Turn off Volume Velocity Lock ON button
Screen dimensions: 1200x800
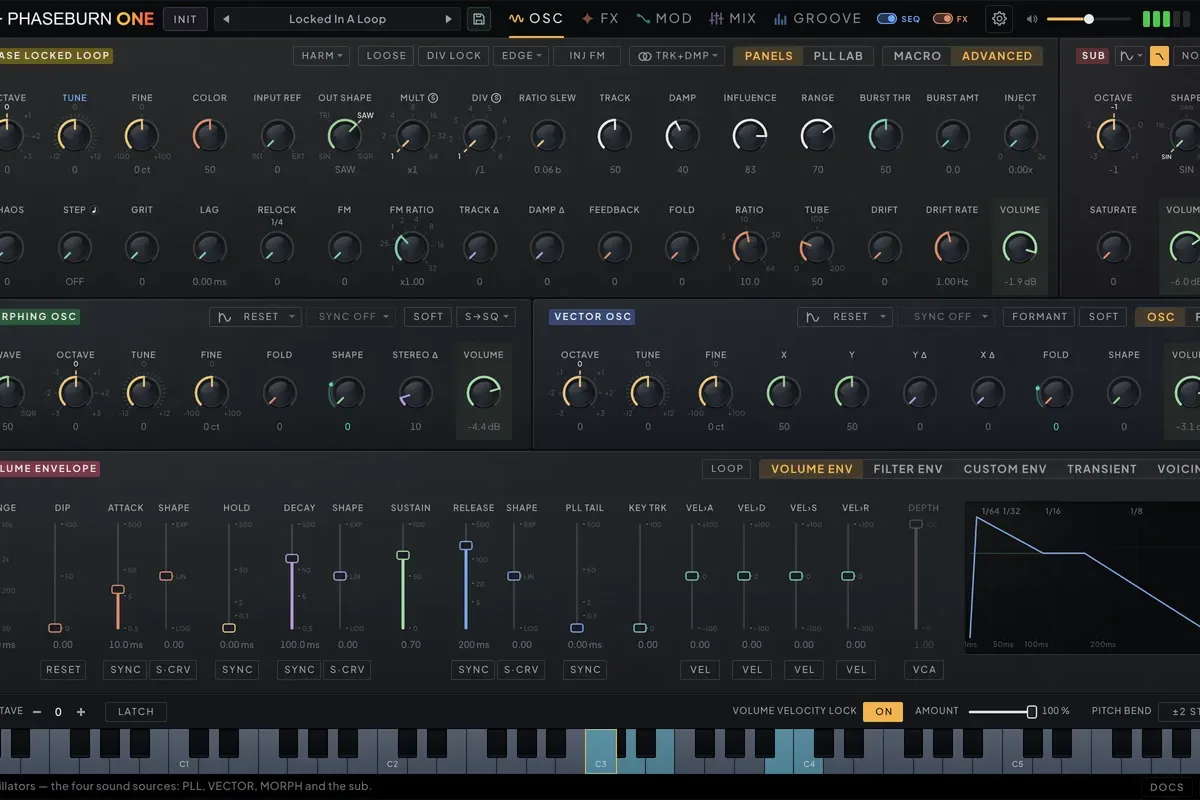click(884, 712)
